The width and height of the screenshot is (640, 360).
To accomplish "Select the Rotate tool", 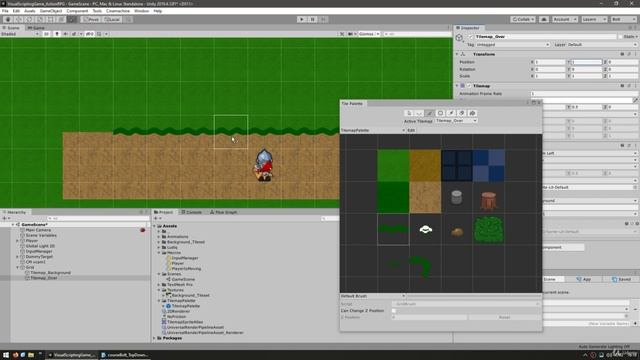I will click(x=29, y=19).
